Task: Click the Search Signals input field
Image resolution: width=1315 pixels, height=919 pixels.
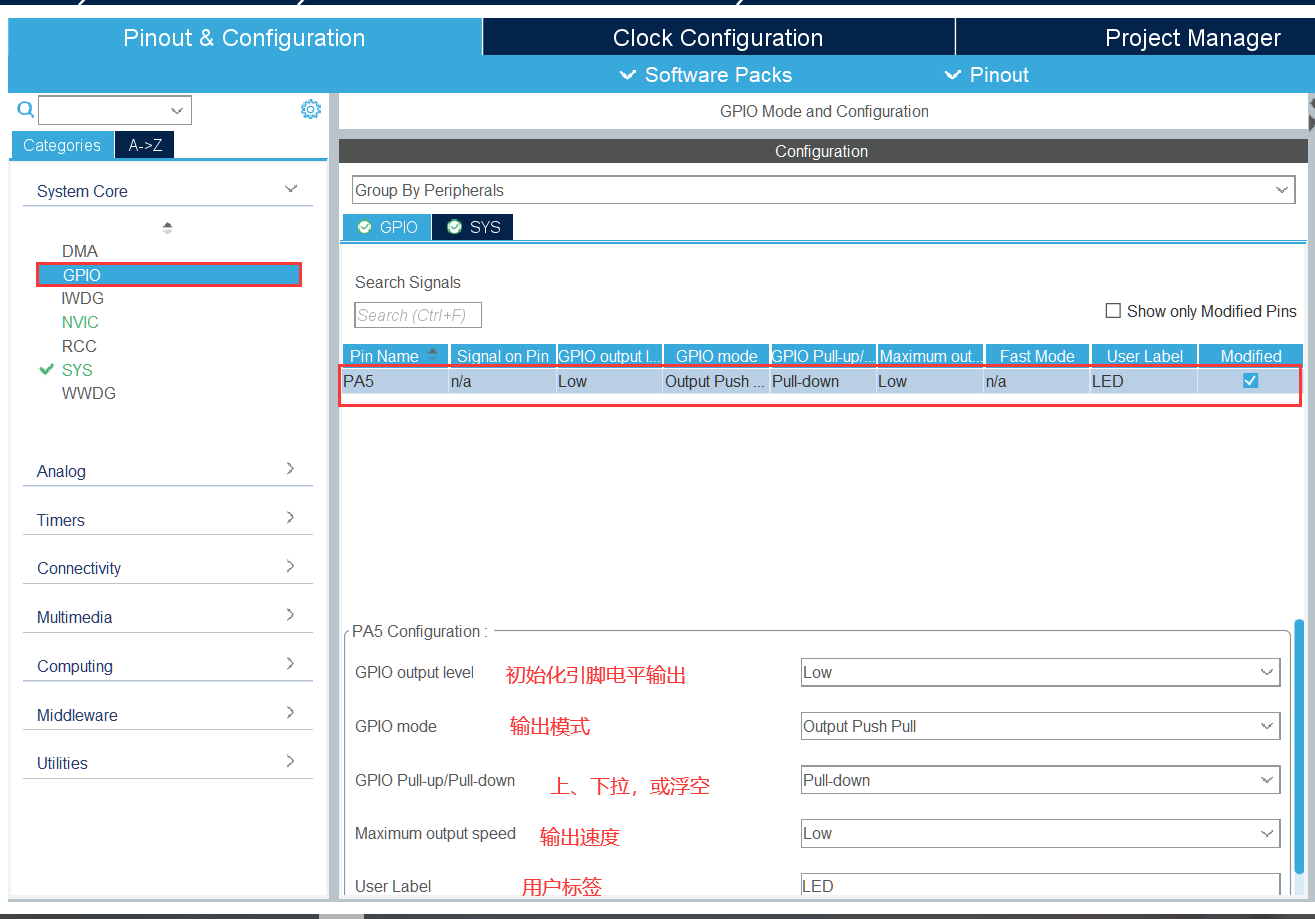Action: (x=418, y=315)
